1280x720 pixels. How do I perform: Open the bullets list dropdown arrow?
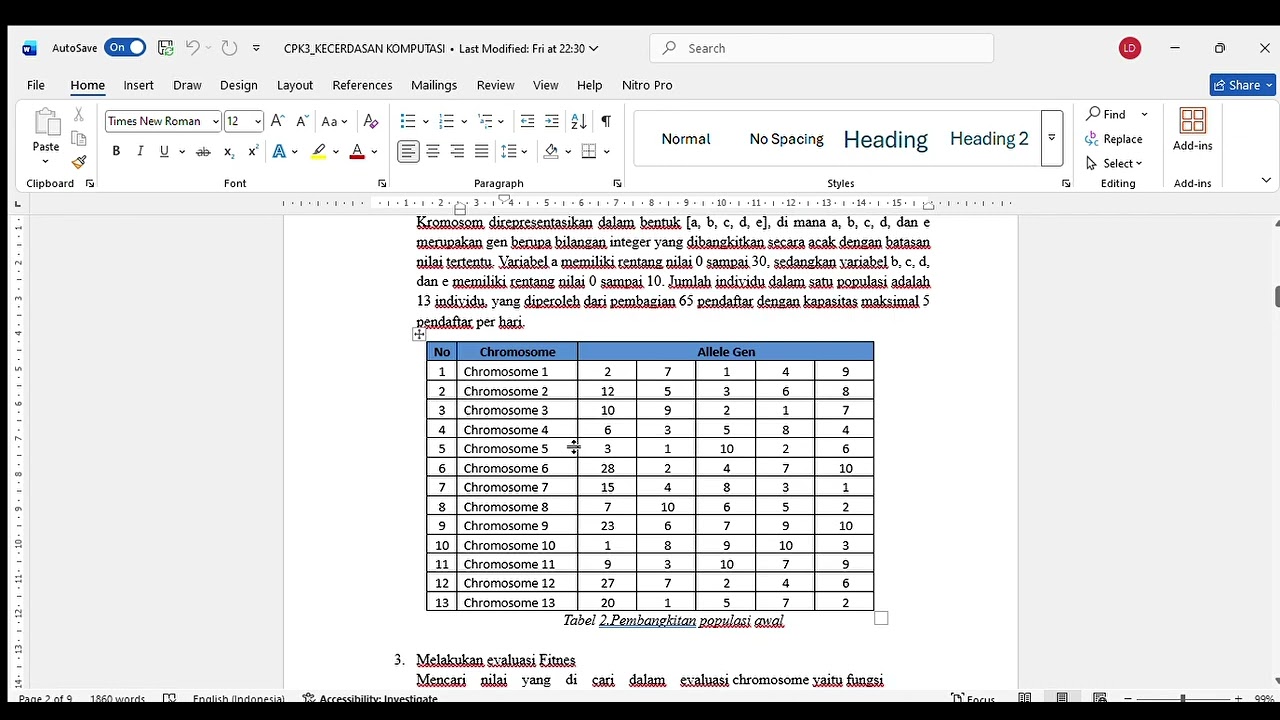point(425,122)
